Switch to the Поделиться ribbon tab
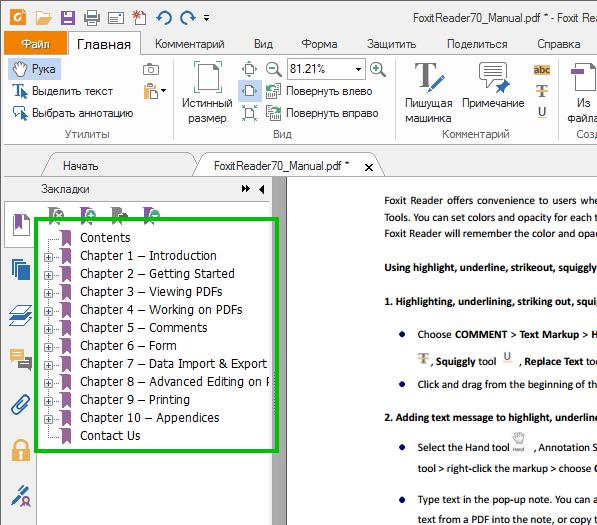Viewport: 597px width, 525px height. (x=477, y=44)
